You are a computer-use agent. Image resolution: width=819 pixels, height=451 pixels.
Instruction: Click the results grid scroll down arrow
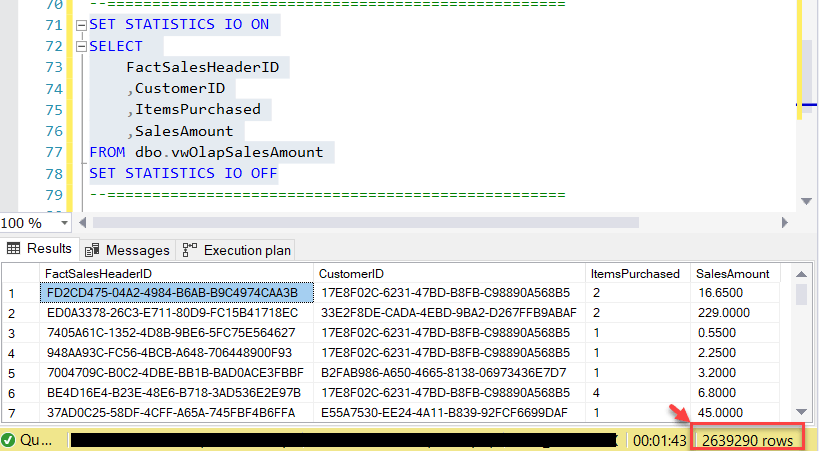click(x=801, y=412)
